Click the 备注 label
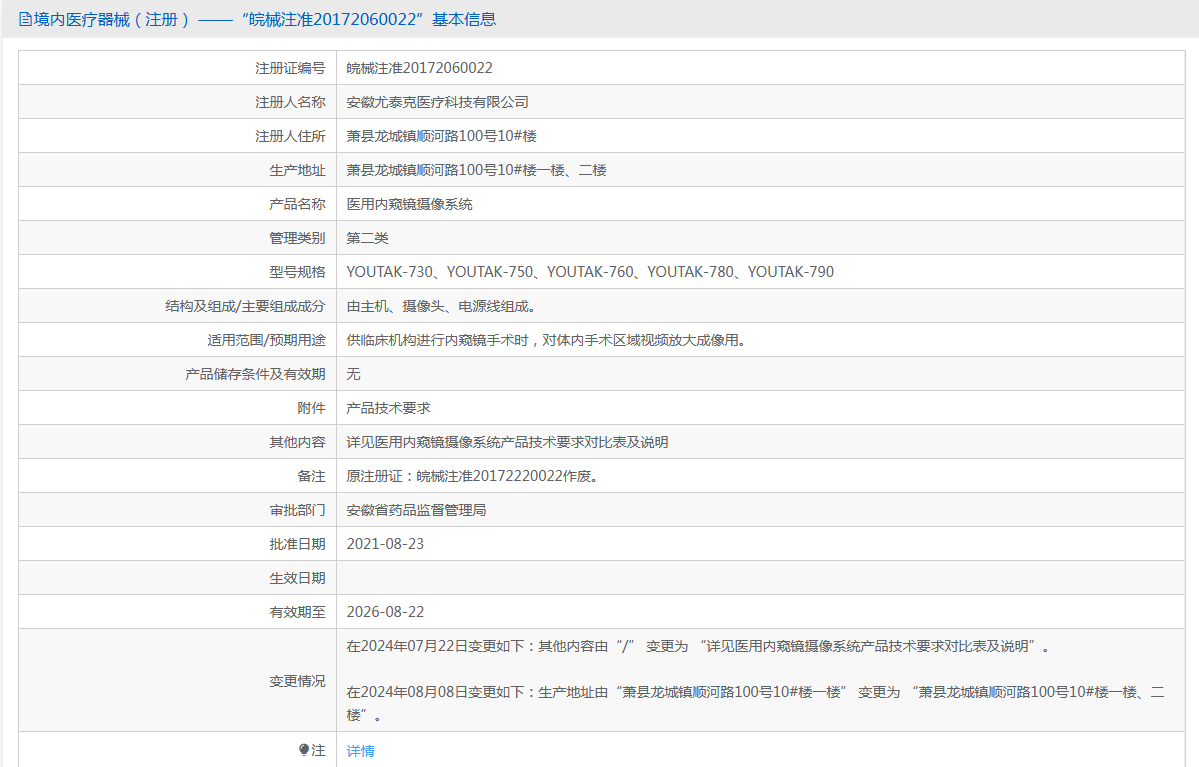 310,476
